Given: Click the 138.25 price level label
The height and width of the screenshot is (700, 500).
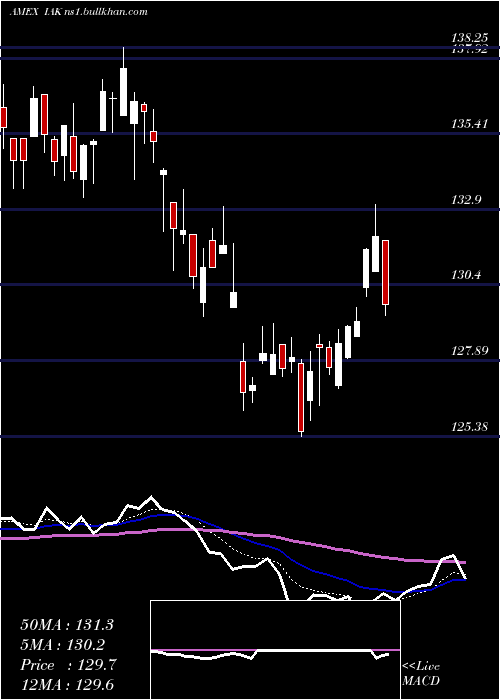Looking at the screenshot, I should pos(469,38).
